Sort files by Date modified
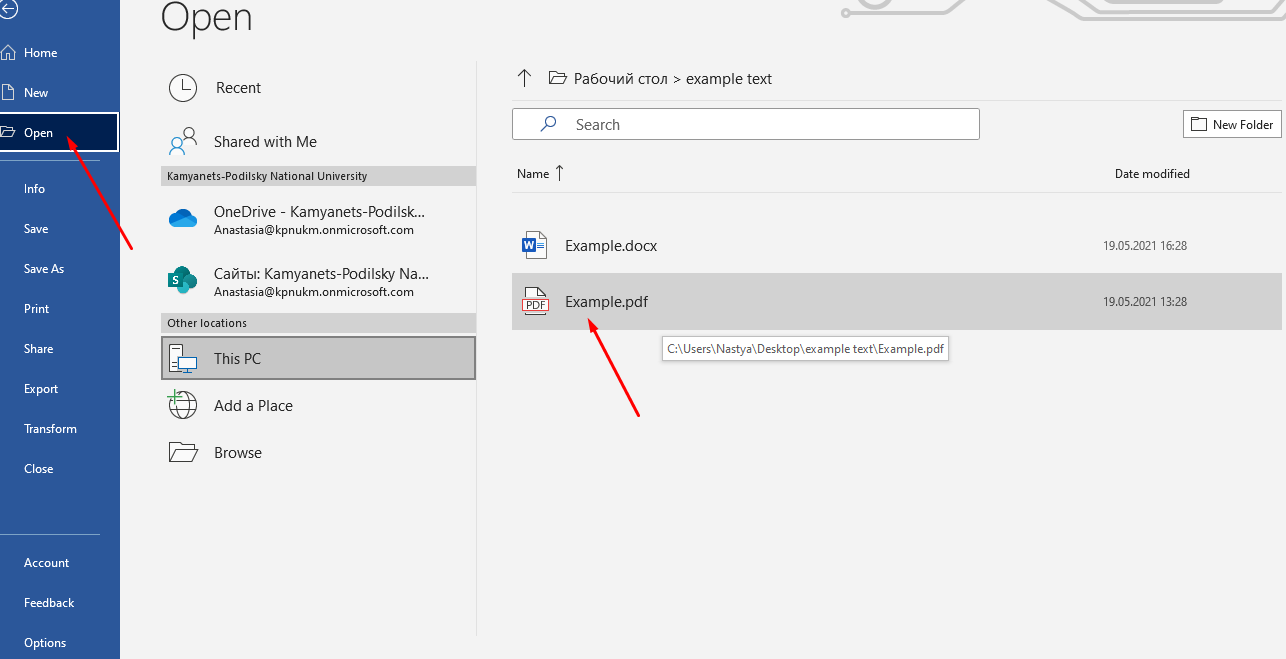The height and width of the screenshot is (659, 1286). coord(1152,173)
